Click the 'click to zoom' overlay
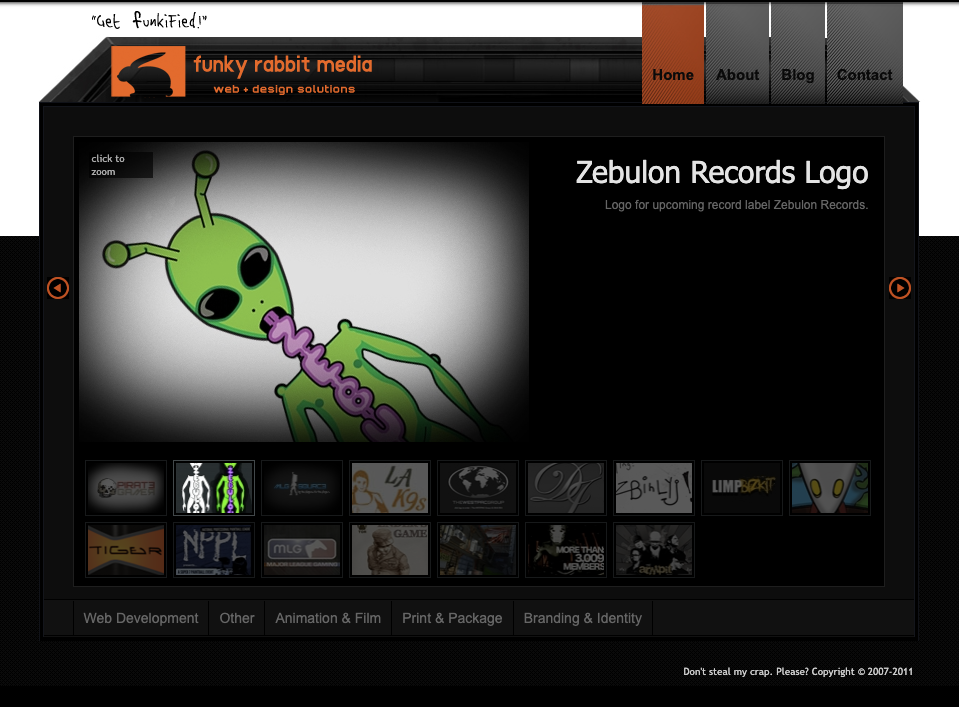 point(118,164)
